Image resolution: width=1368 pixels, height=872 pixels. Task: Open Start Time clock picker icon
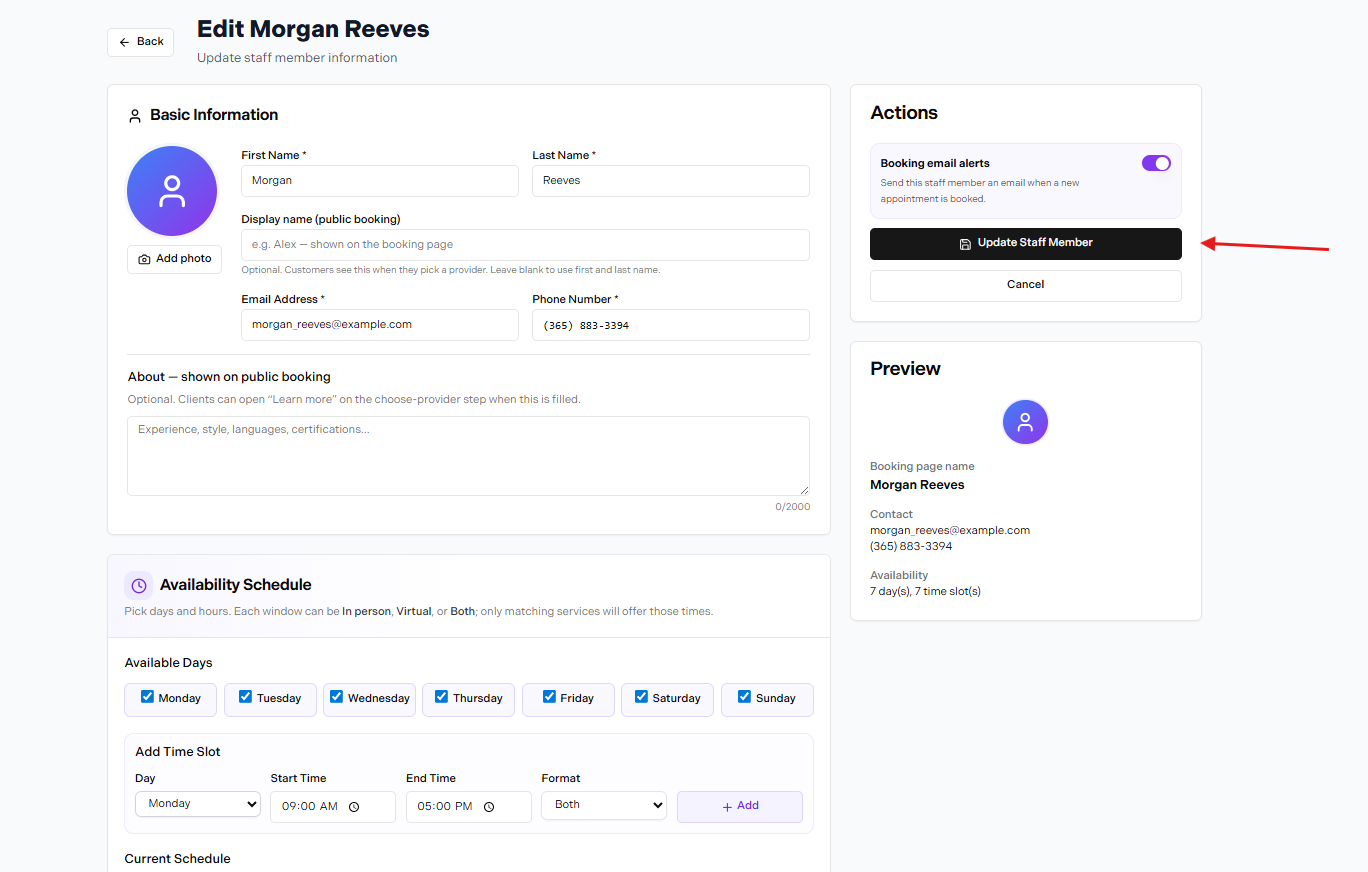pyautogui.click(x=354, y=807)
